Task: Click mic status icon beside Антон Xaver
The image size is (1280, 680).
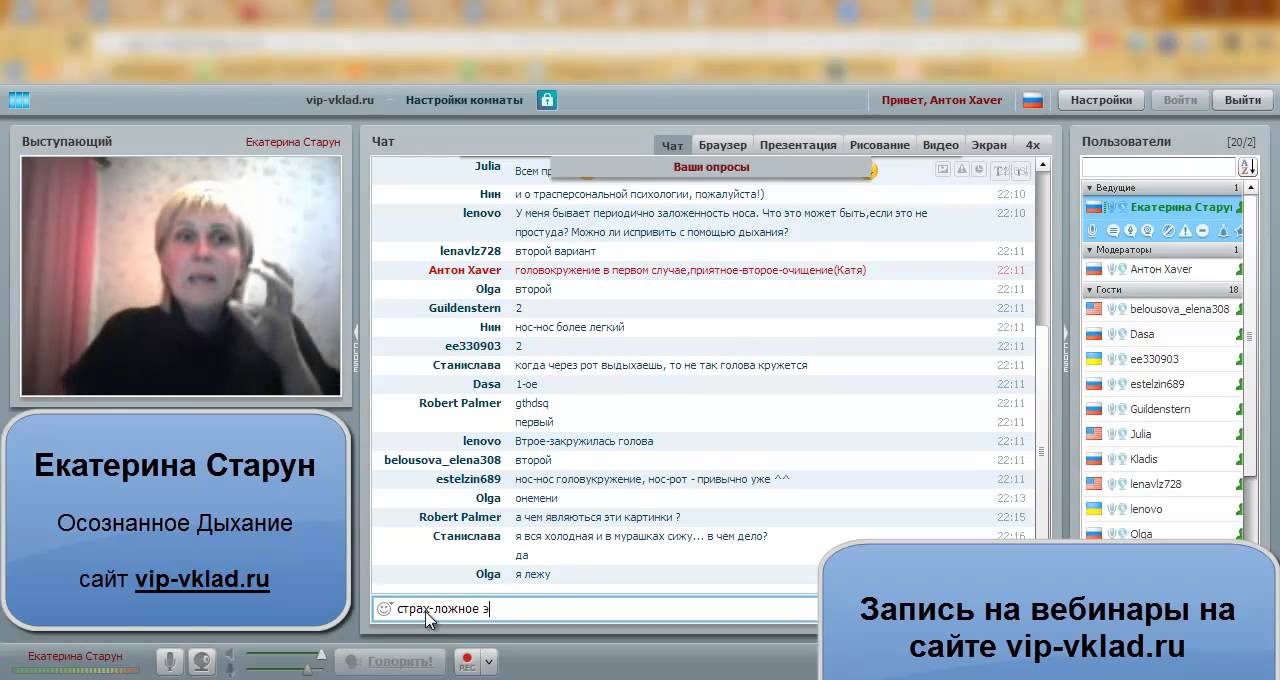Action: 1111,269
